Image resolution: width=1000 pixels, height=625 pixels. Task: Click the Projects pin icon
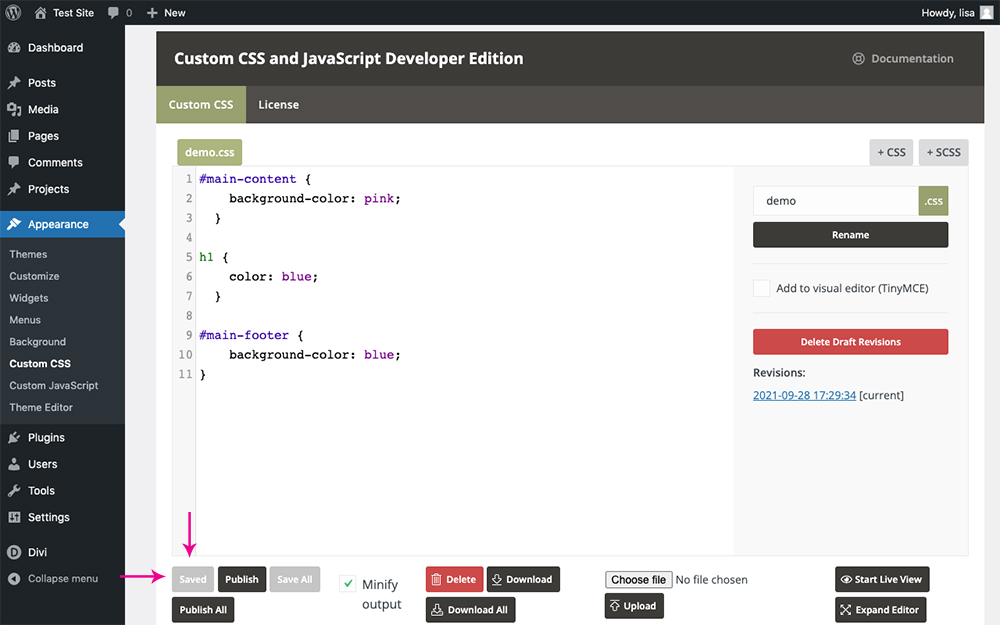coord(14,189)
